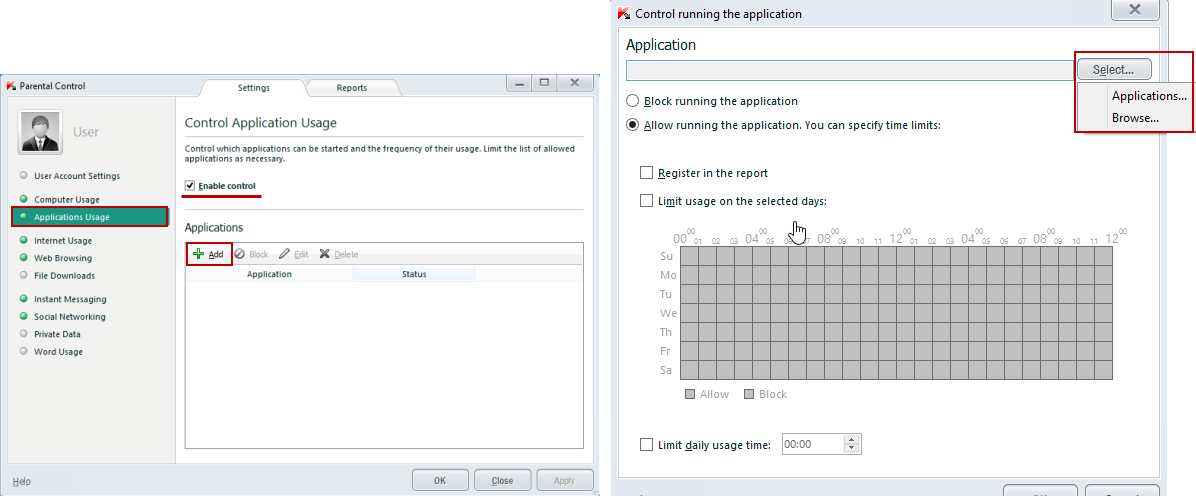Click the Apply button in Parental Control
The width and height of the screenshot is (1196, 496).
point(564,481)
